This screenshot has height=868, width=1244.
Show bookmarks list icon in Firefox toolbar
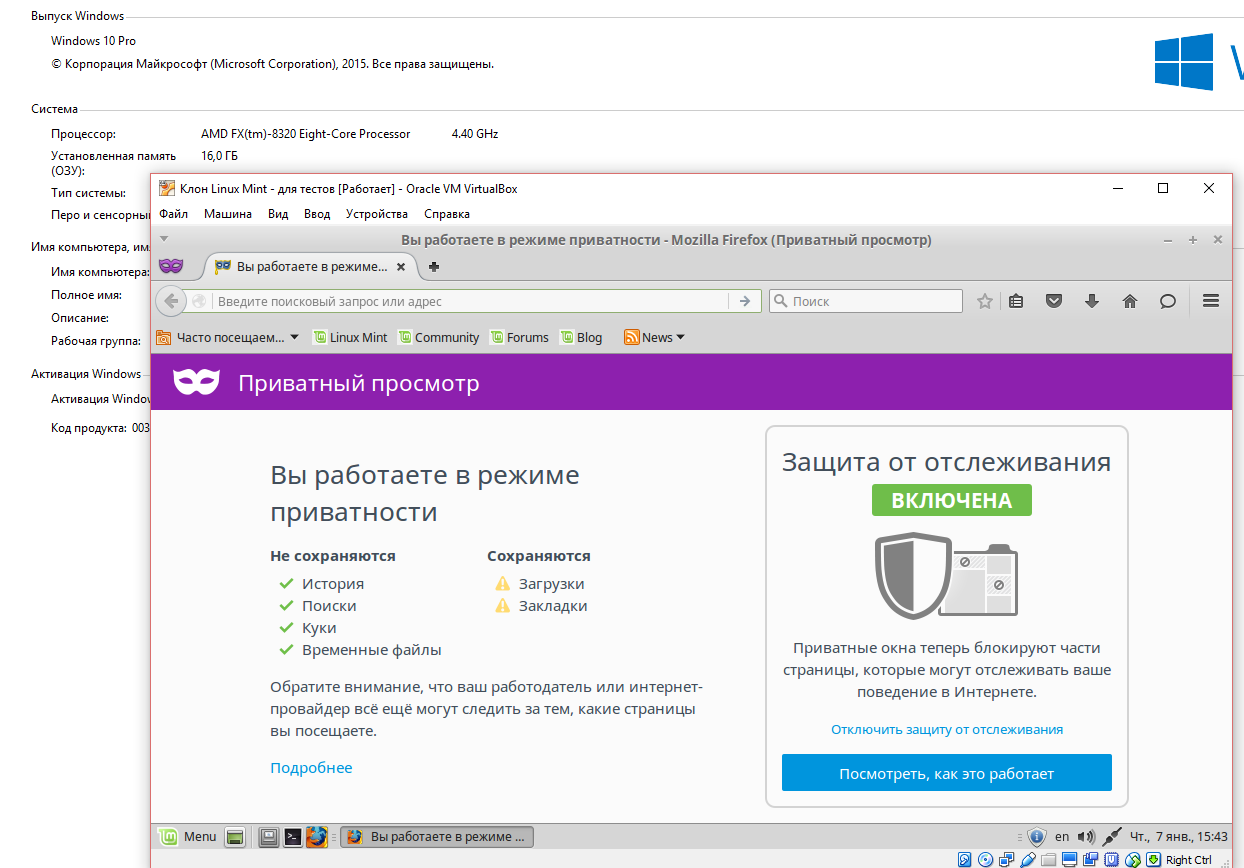(1016, 301)
